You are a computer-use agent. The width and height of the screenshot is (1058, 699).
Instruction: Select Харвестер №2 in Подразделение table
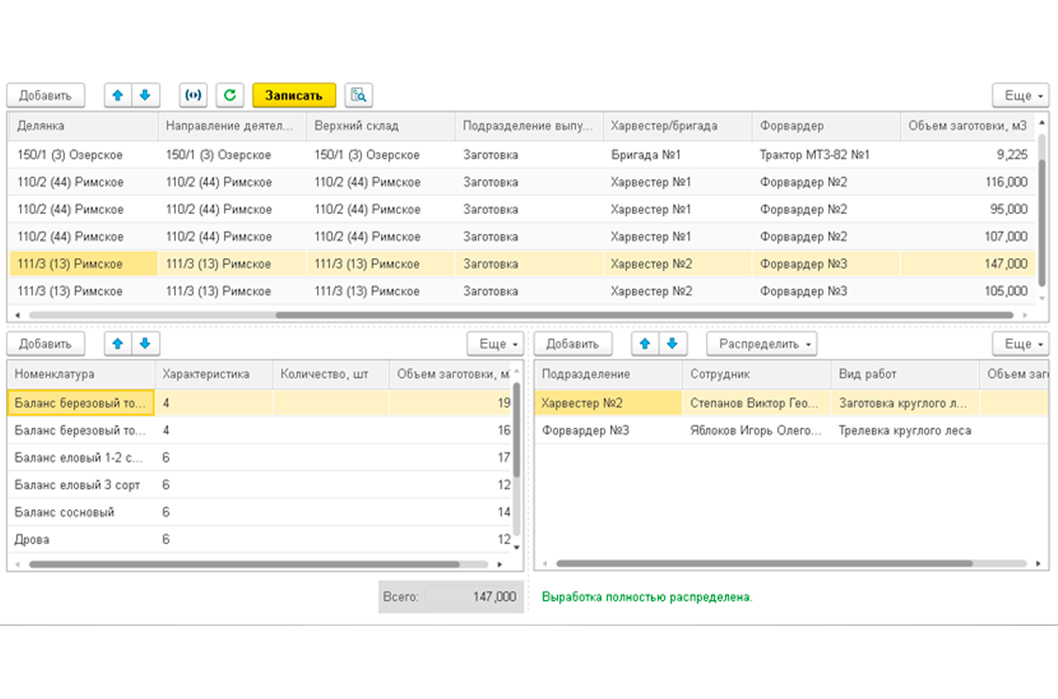608,403
